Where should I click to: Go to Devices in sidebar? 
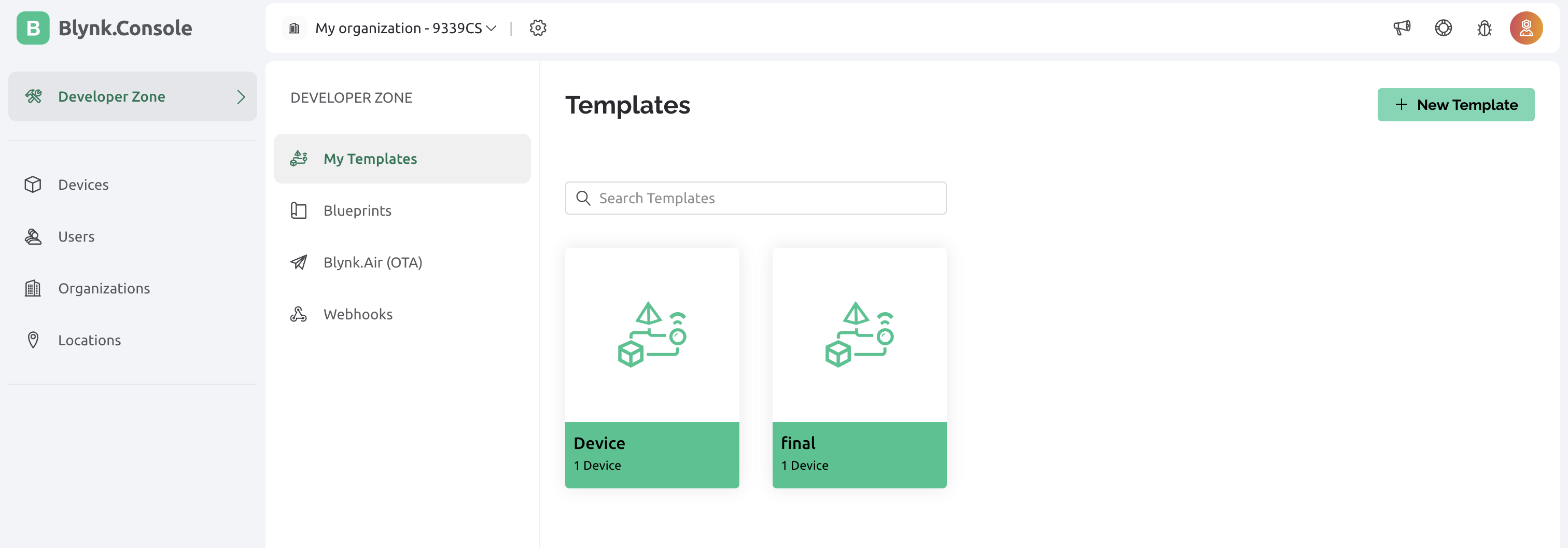pyautogui.click(x=133, y=185)
